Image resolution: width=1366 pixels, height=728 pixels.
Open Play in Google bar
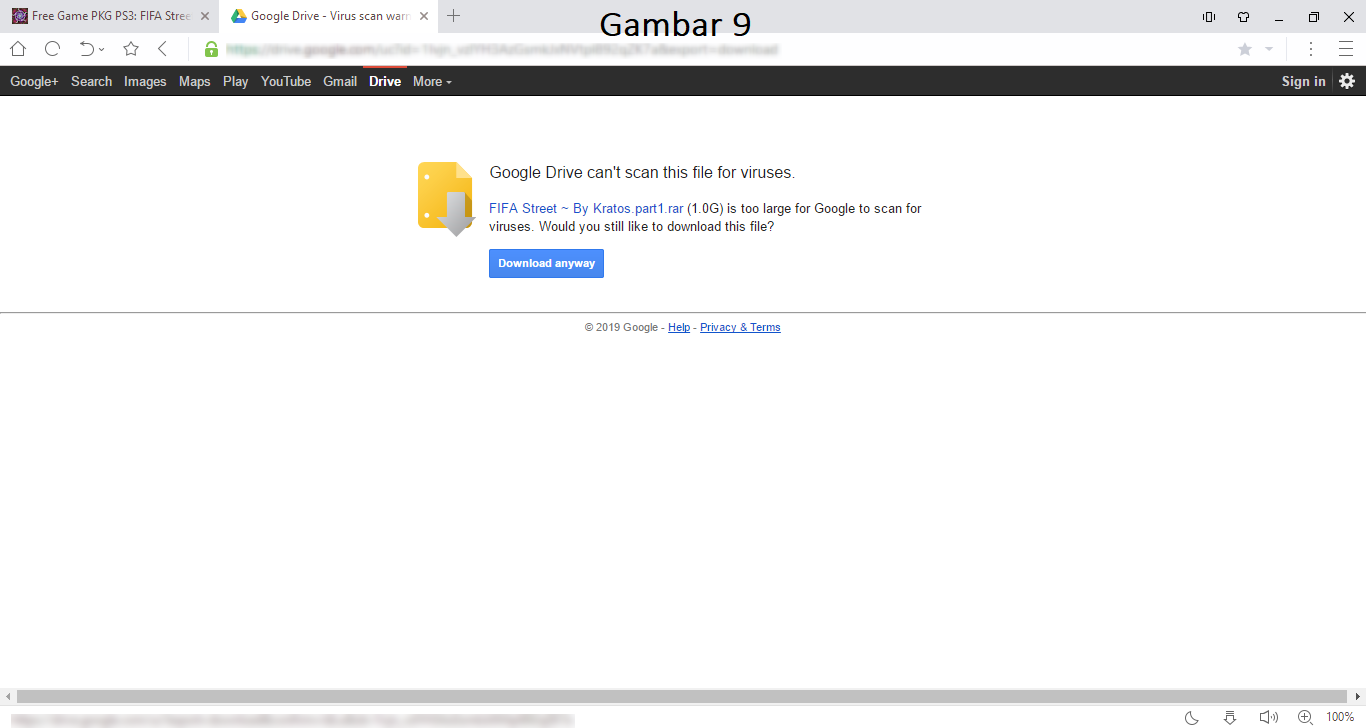tap(236, 82)
